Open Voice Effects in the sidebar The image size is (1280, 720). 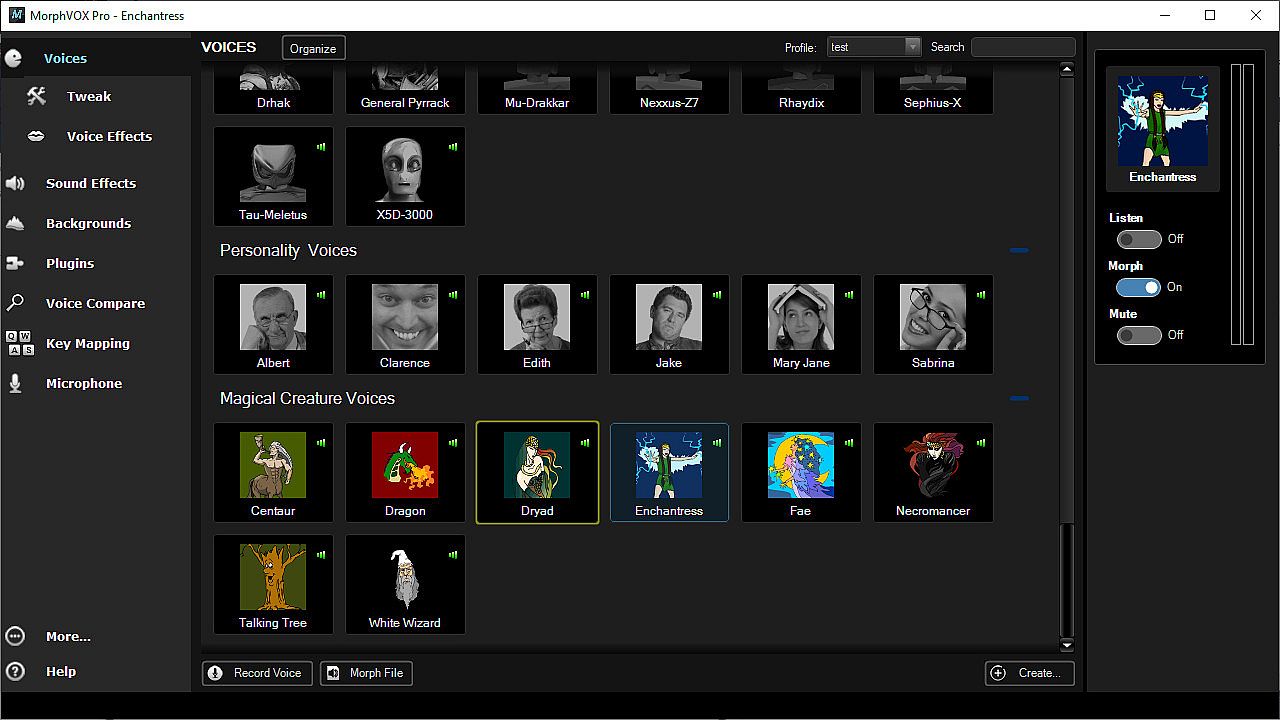point(109,136)
